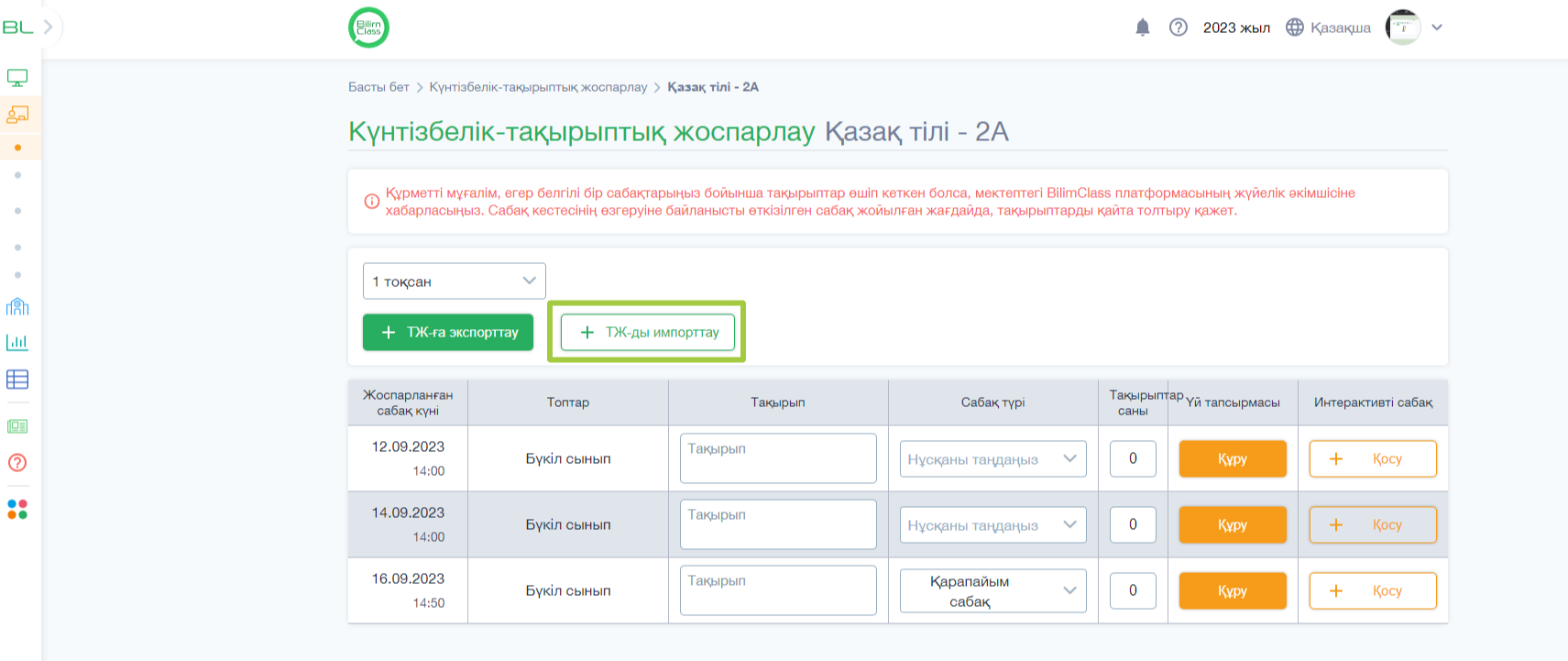This screenshot has width=1568, height=661.
Task: Click Құру homework button for 12.09.2023
Action: [1233, 458]
